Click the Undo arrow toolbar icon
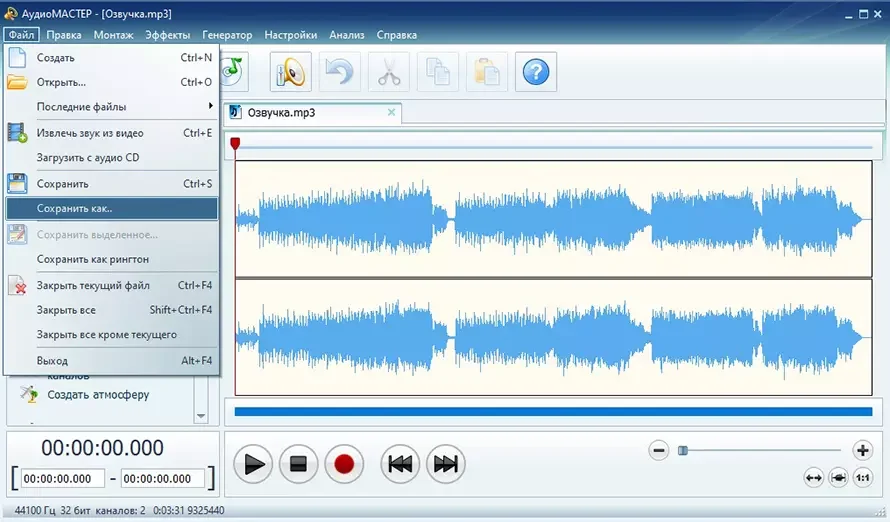The width and height of the screenshot is (890, 522). pos(339,71)
